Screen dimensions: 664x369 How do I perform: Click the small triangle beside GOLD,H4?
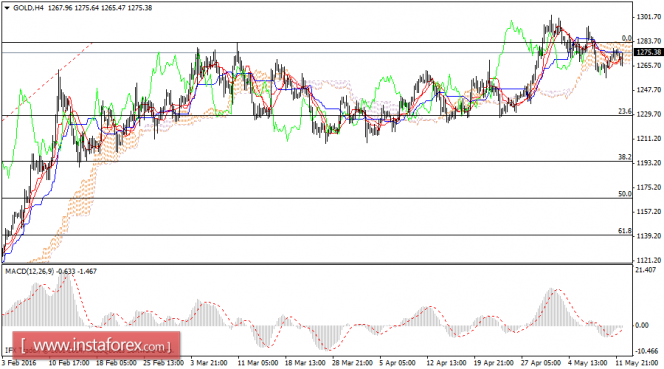[x=7, y=8]
